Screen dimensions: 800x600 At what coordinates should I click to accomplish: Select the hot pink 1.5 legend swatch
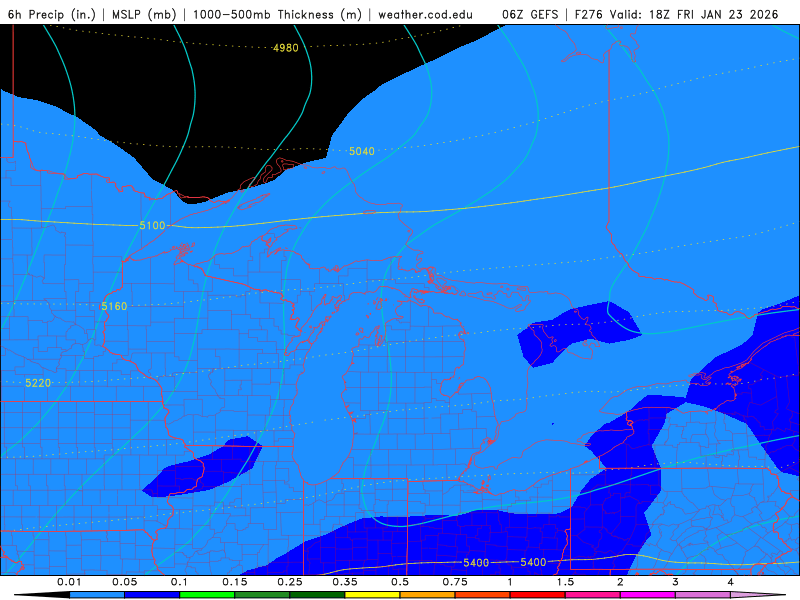coord(593,595)
